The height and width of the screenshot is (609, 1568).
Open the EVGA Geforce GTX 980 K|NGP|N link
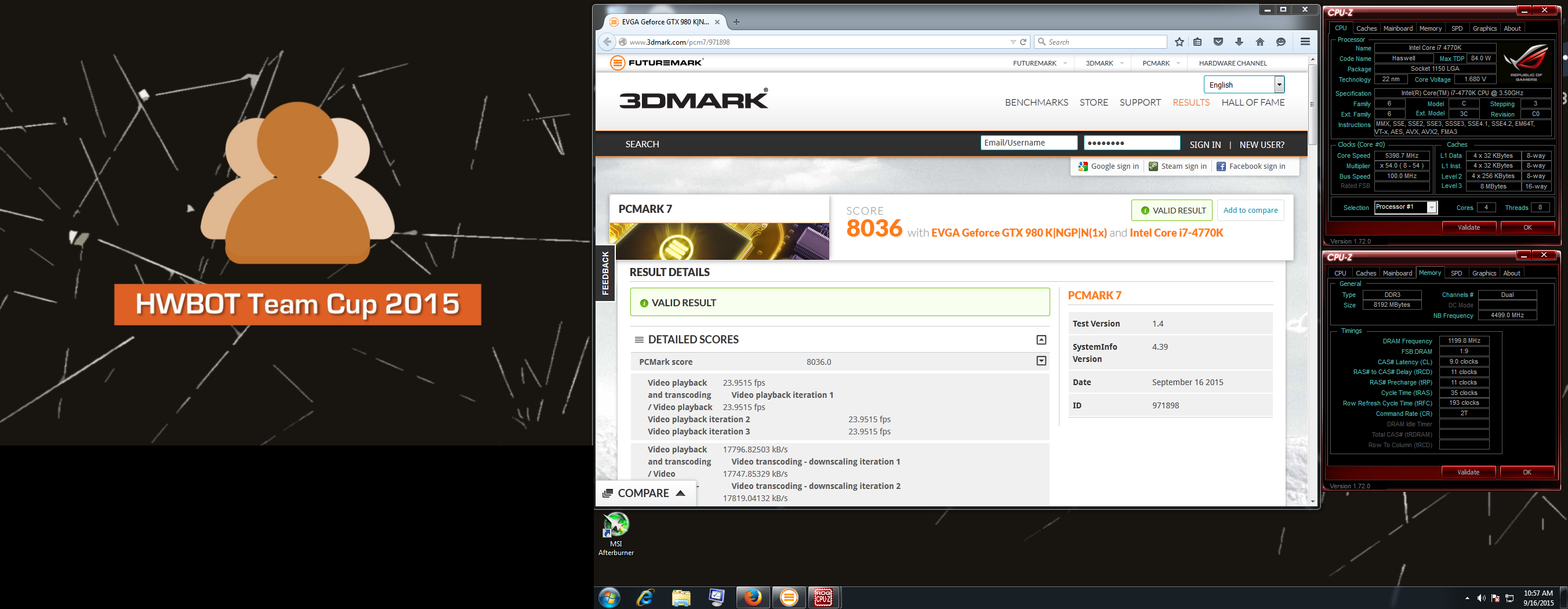pyautogui.click(x=1019, y=233)
